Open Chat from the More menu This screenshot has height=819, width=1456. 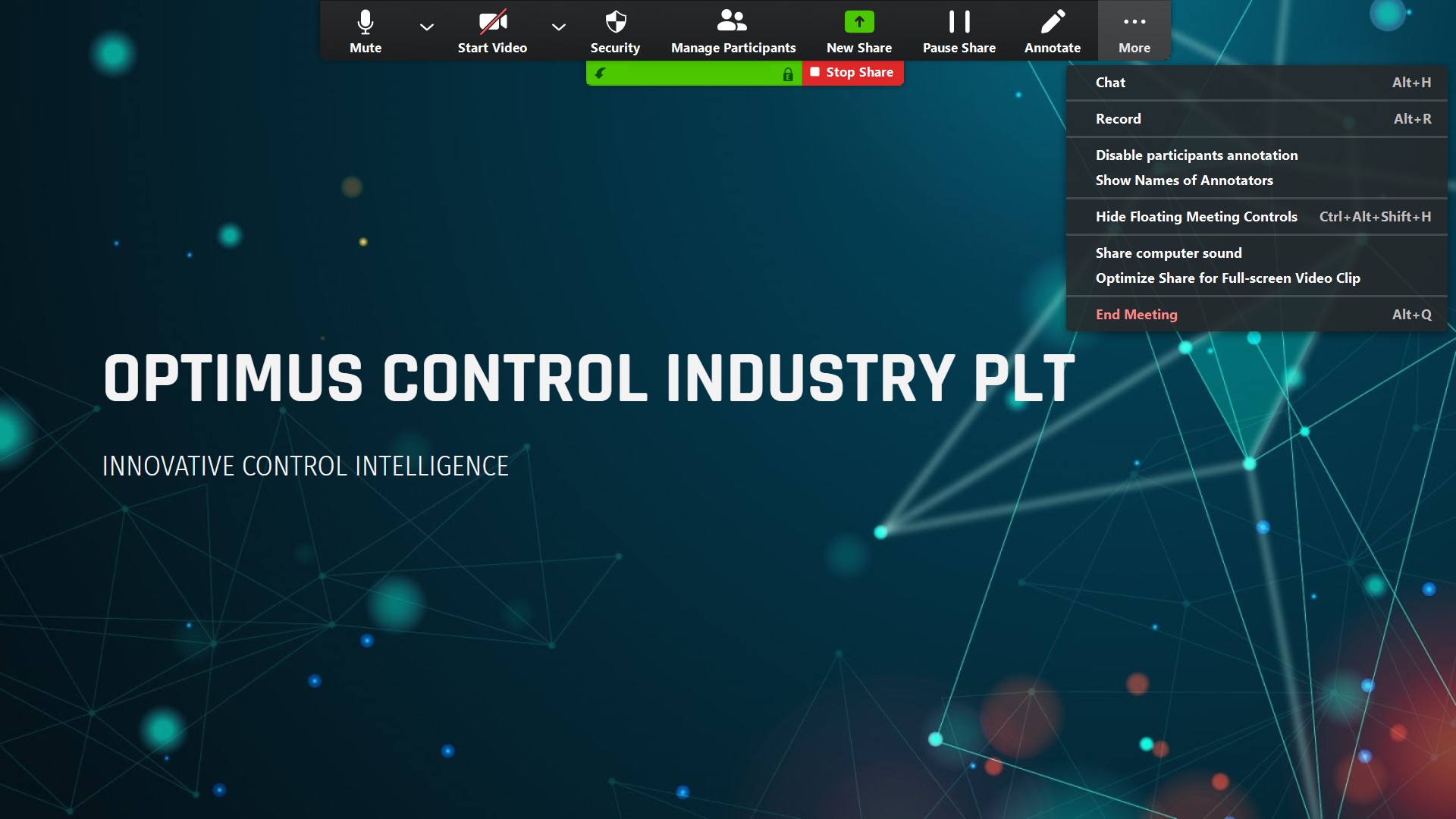[1257, 83]
